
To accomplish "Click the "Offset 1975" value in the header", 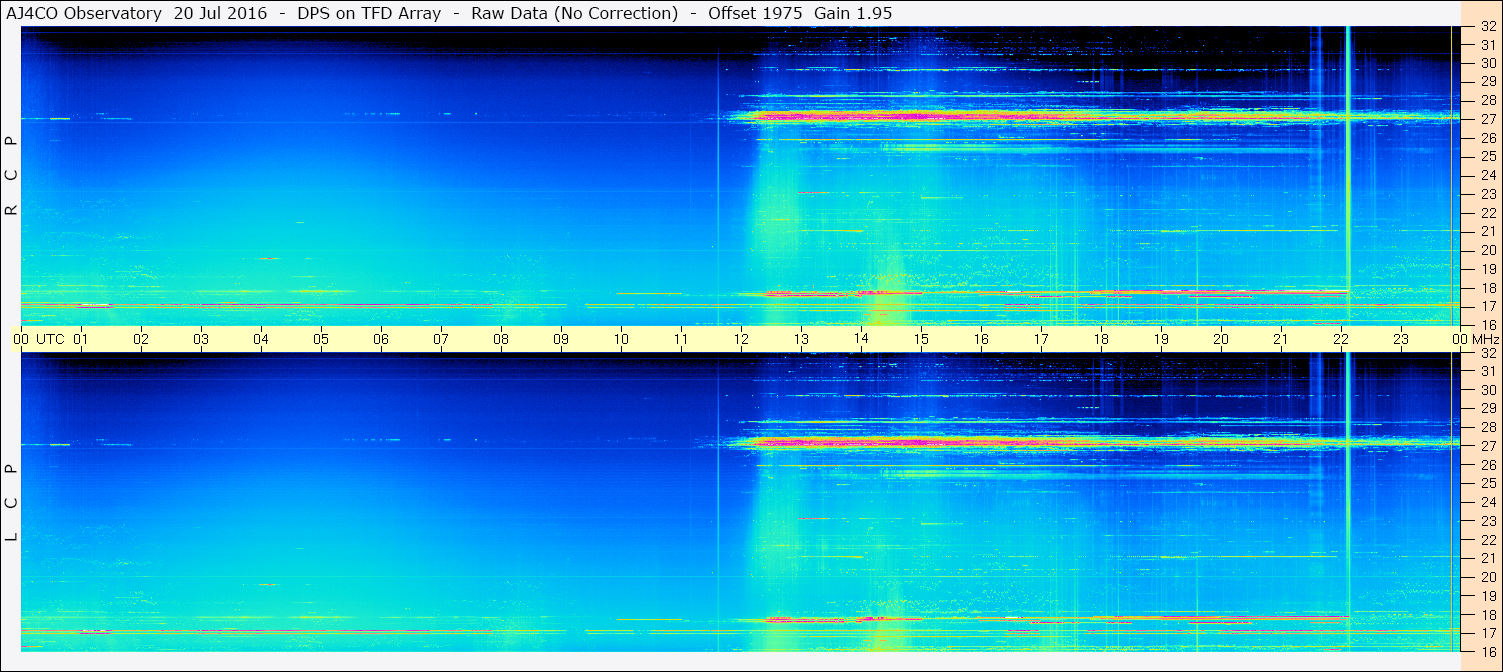I will click(756, 13).
